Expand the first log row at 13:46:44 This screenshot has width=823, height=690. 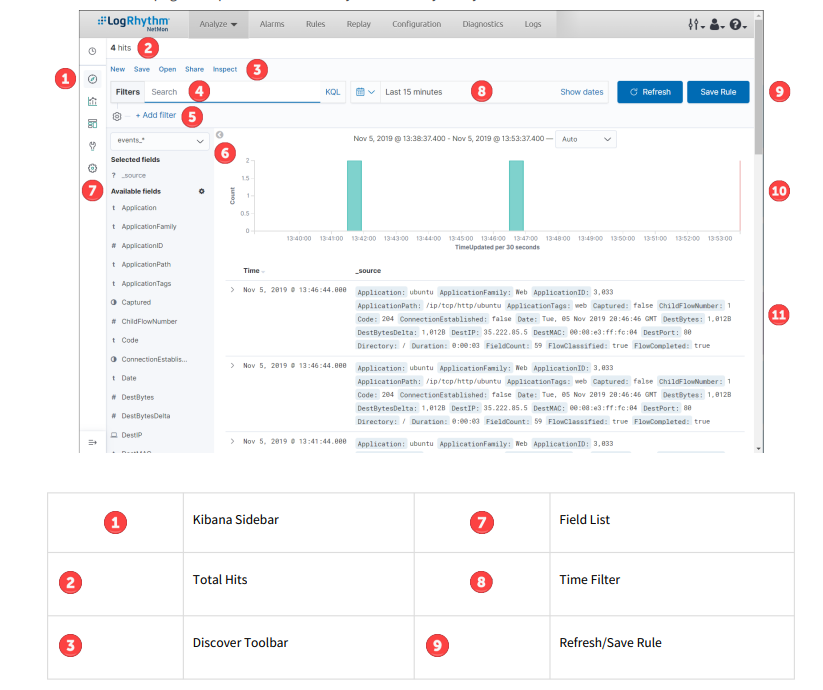[232, 289]
